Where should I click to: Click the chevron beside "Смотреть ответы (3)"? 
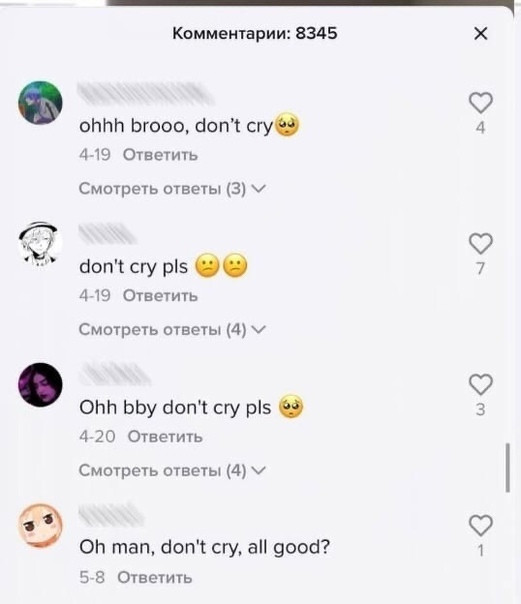[x=258, y=188]
